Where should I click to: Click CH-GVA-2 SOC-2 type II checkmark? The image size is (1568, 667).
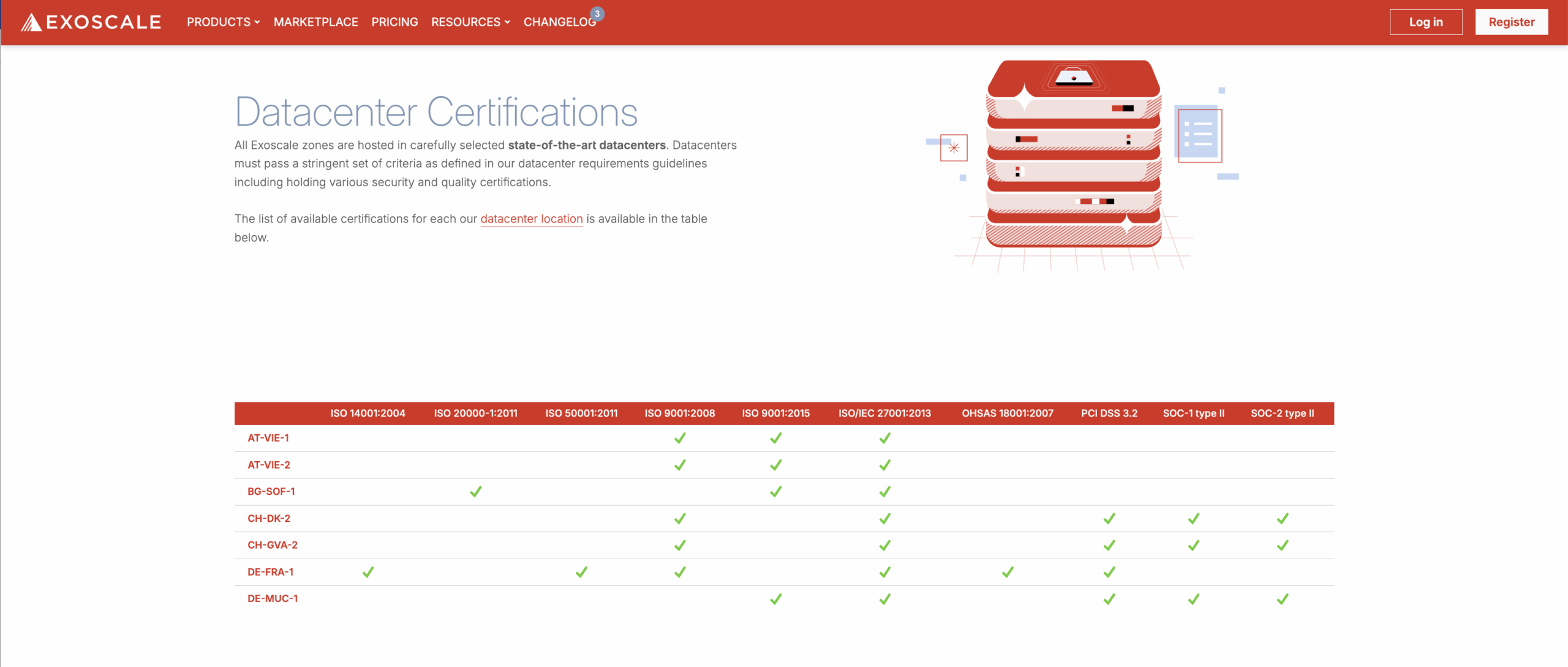point(1283,545)
